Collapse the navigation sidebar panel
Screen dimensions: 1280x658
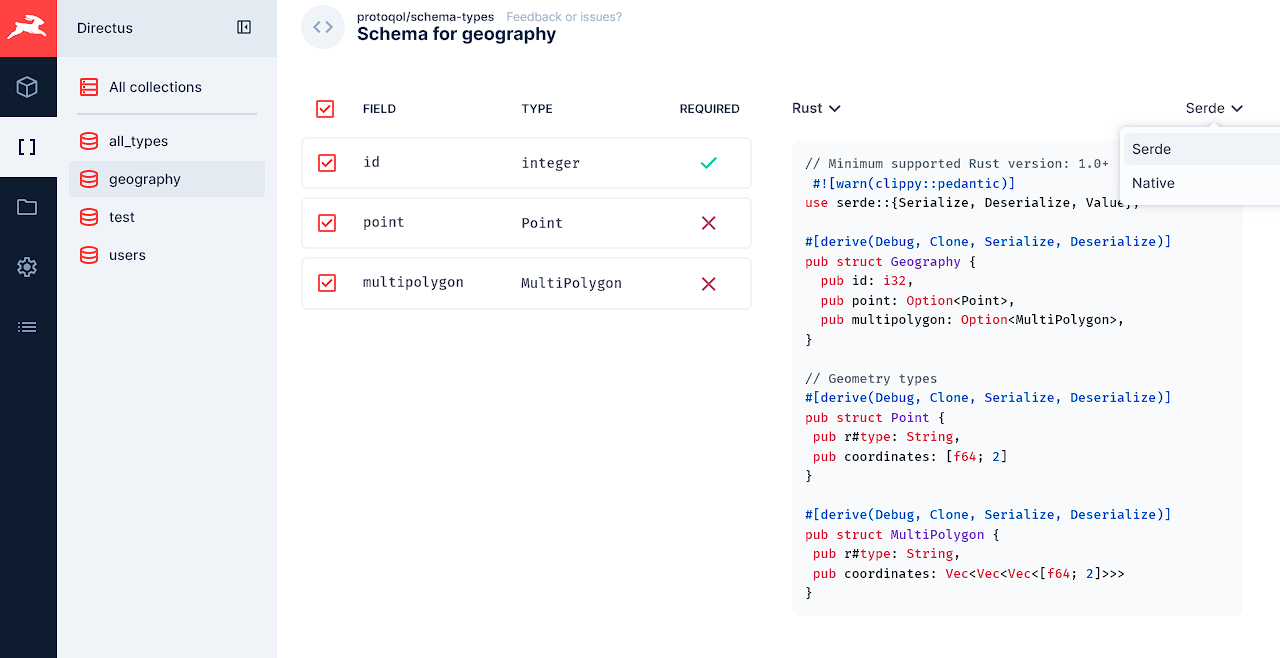coord(244,27)
